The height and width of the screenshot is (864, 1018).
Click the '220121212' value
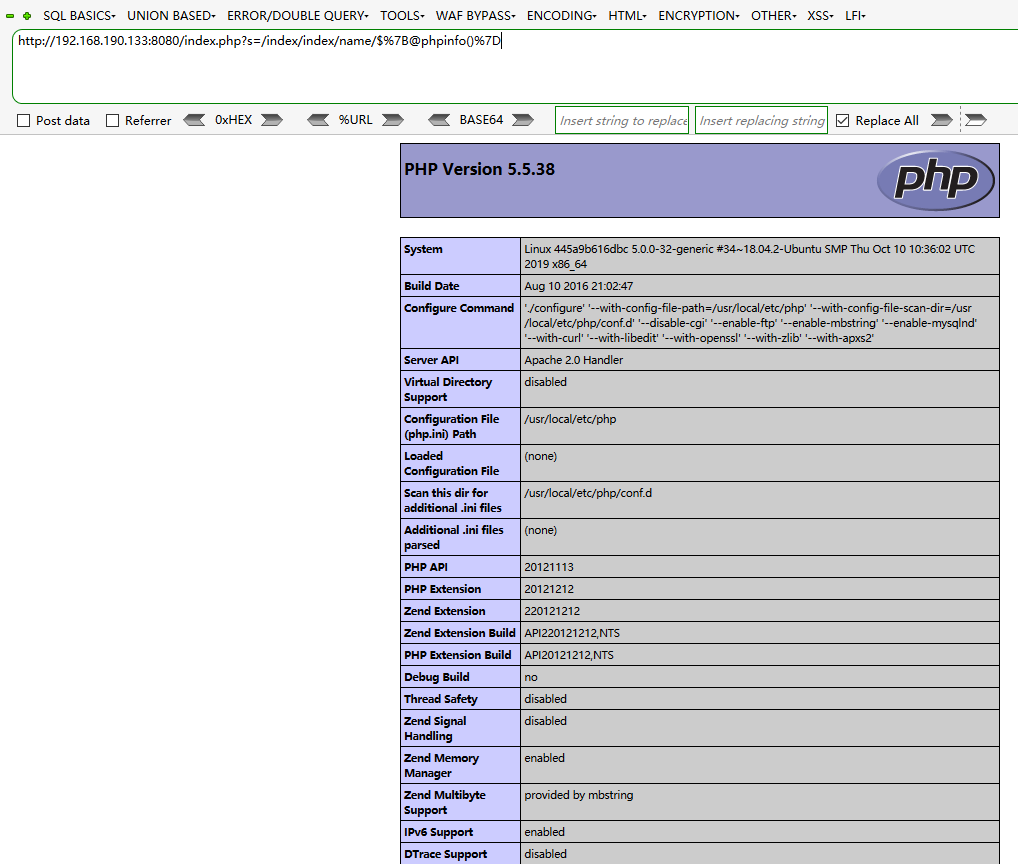coord(552,611)
